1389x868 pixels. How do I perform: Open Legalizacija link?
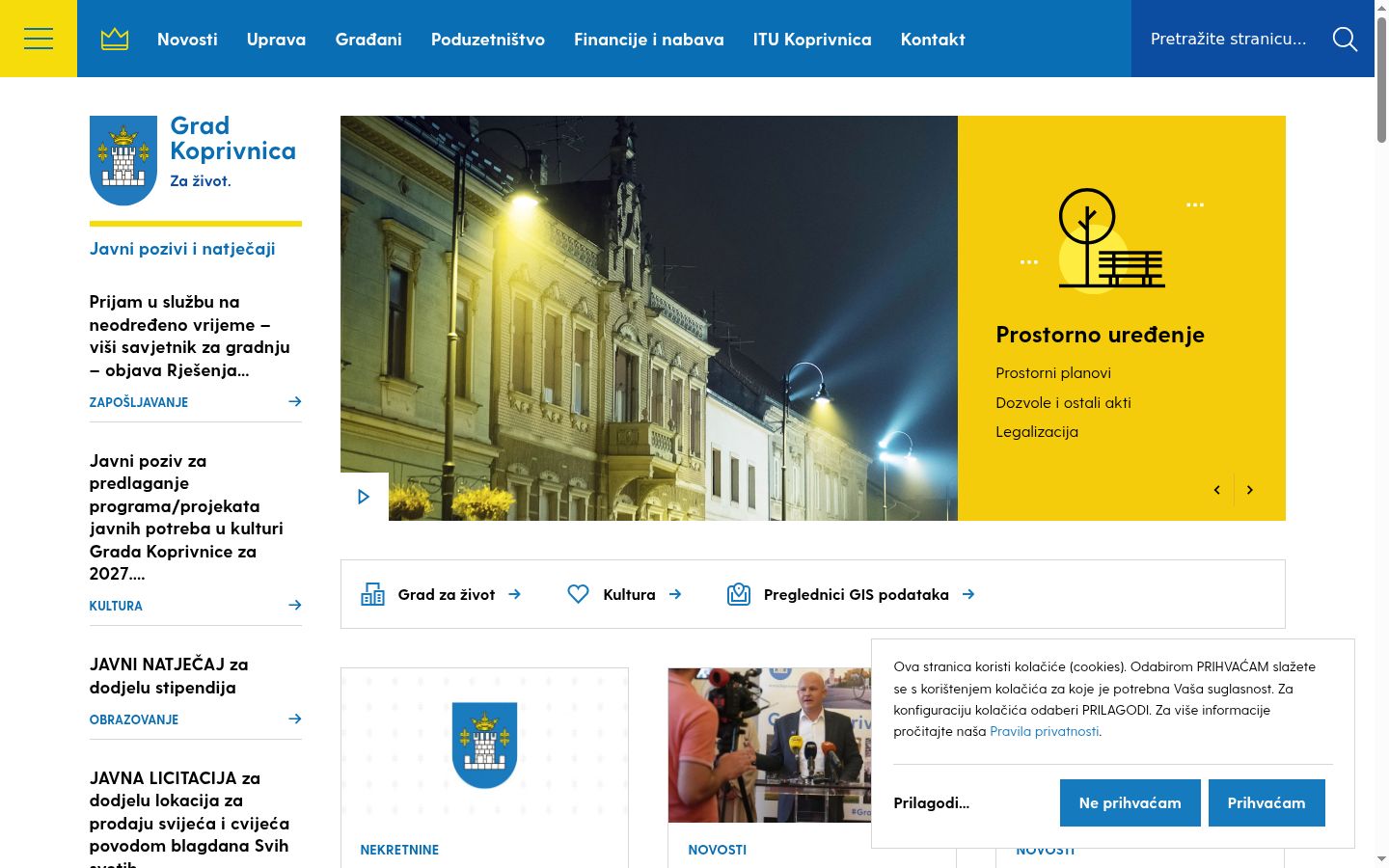1037,431
